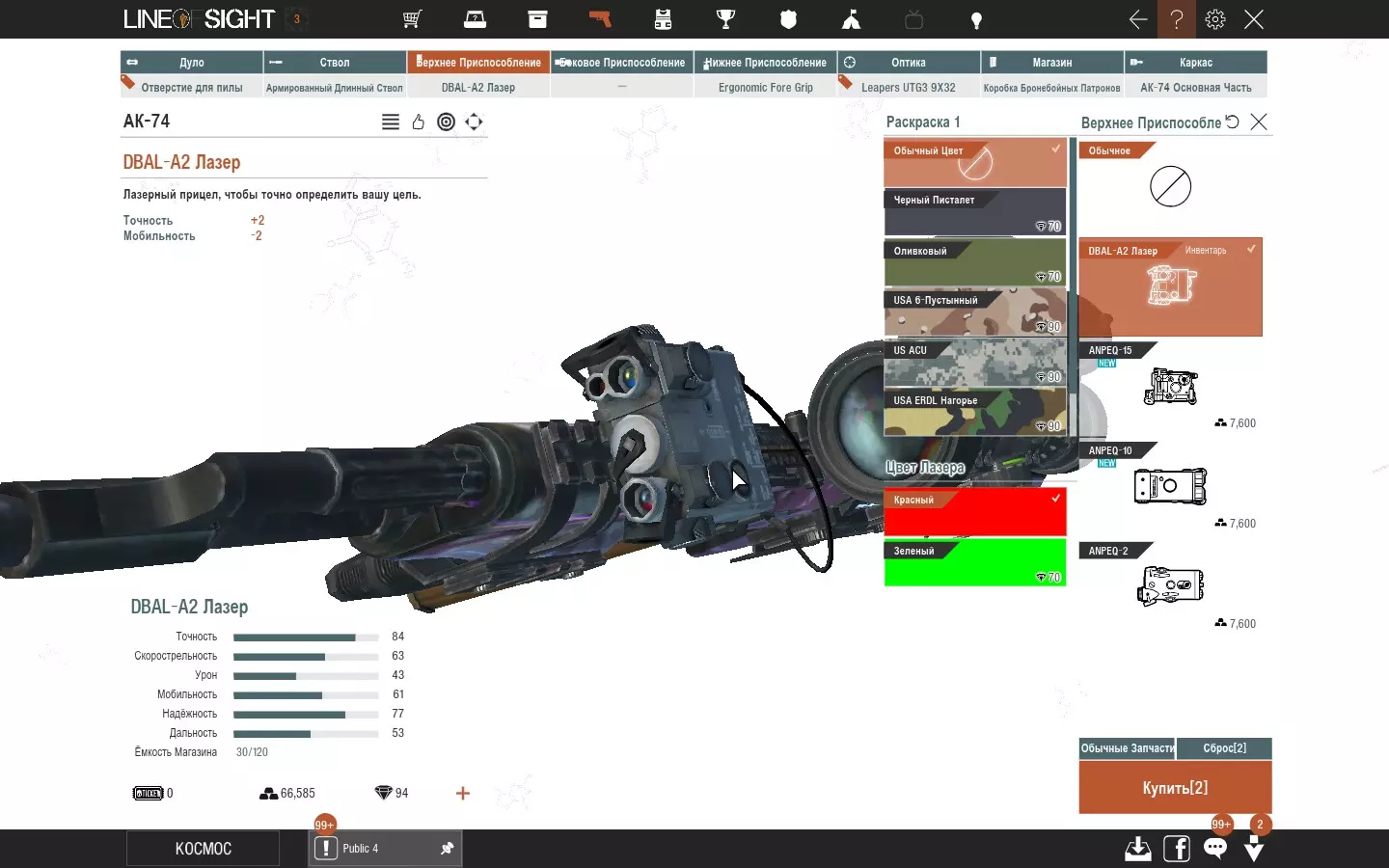Pin the Public 4 chat channel
1389x868 pixels.
447,849
